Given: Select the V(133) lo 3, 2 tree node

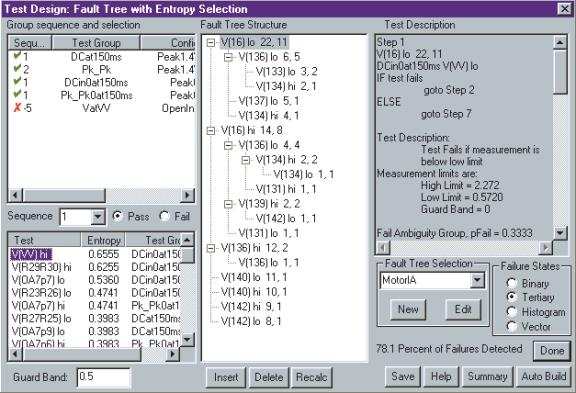Looking at the screenshot, I should (x=286, y=72).
